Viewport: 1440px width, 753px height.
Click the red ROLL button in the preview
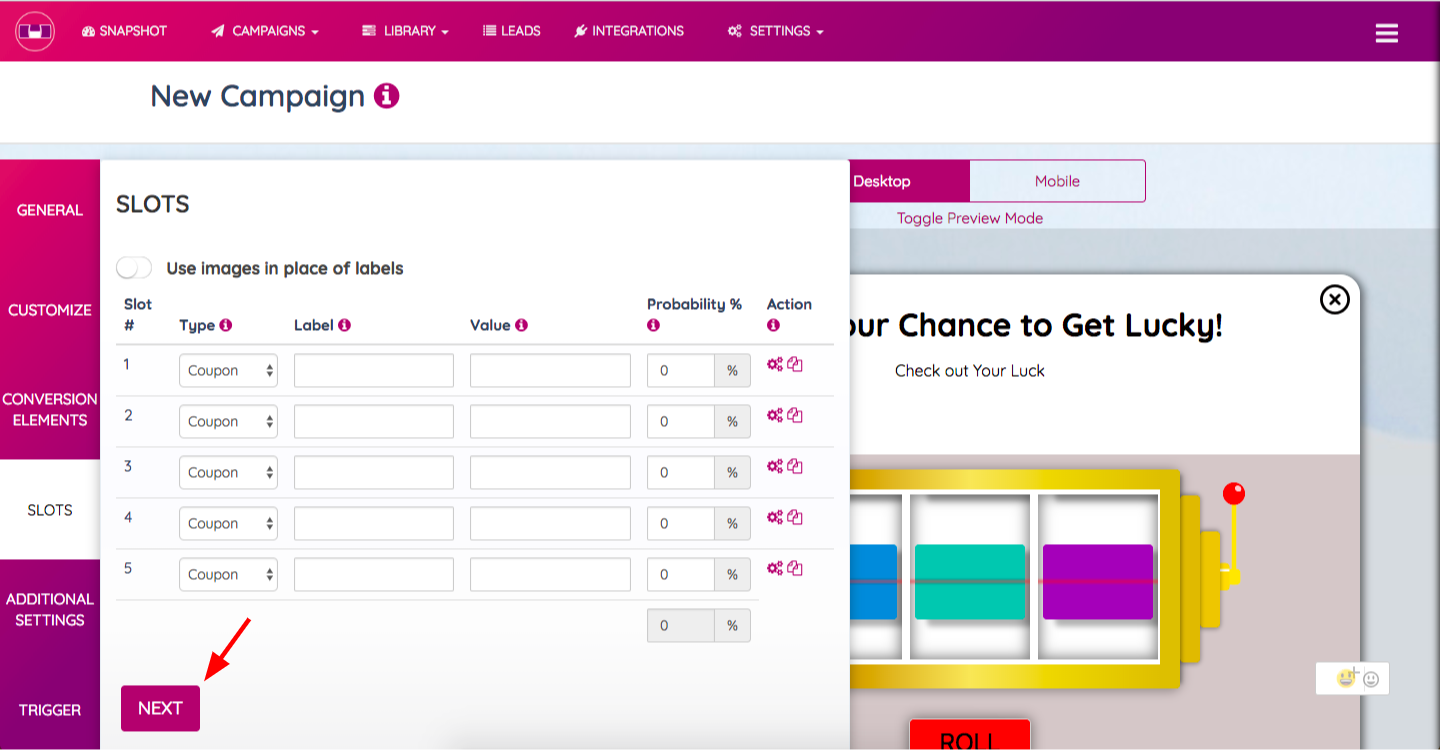pyautogui.click(x=969, y=736)
